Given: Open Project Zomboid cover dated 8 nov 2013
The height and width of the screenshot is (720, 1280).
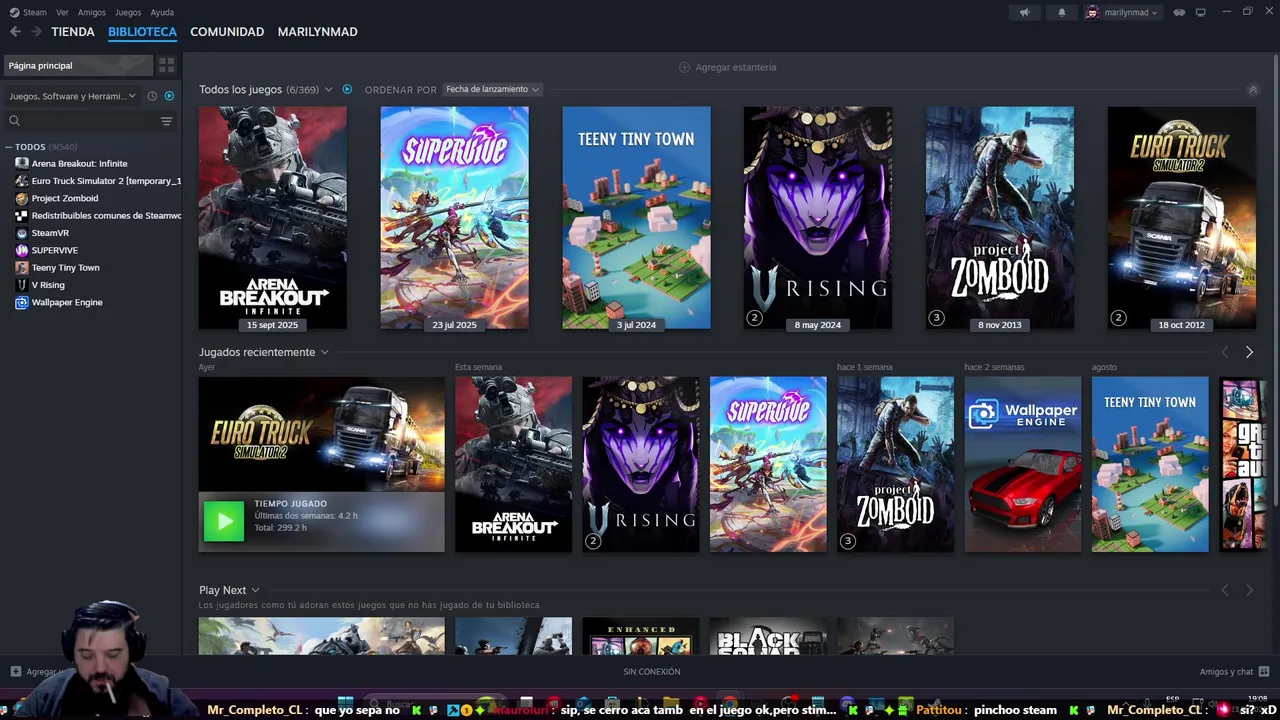Looking at the screenshot, I should 1000,218.
